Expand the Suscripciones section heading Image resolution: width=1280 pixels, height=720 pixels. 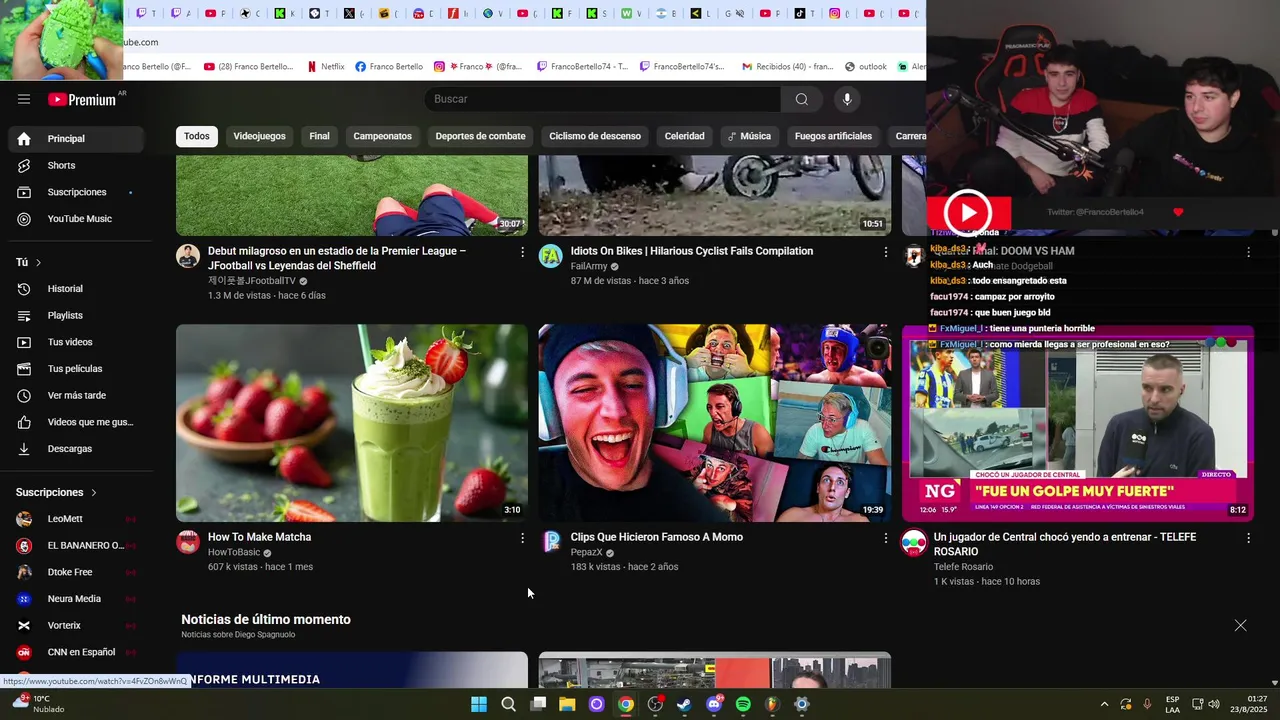coord(57,492)
